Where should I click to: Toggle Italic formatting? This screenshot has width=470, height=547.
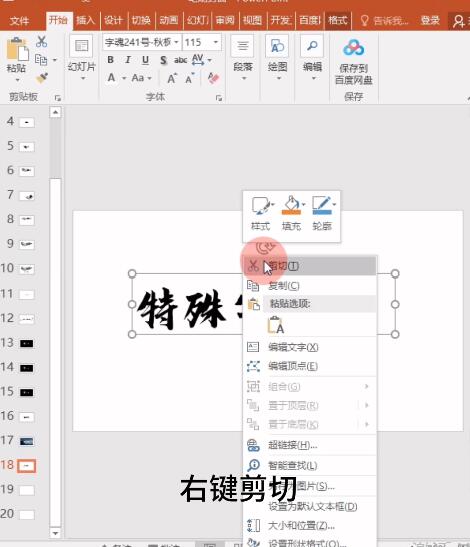pyautogui.click(x=128, y=60)
